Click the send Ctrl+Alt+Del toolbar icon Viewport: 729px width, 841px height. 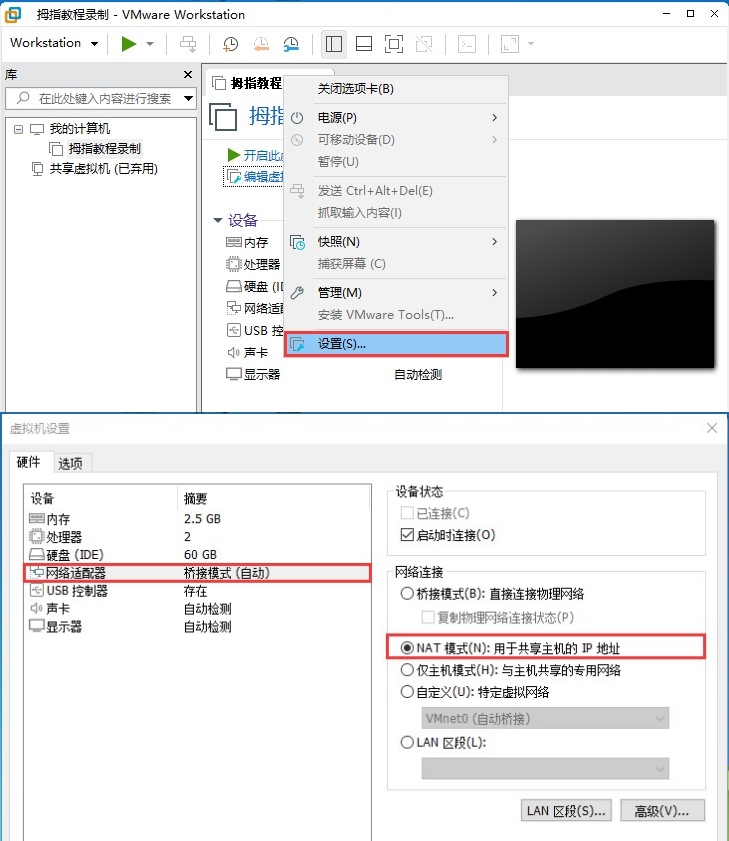pyautogui.click(x=188, y=44)
